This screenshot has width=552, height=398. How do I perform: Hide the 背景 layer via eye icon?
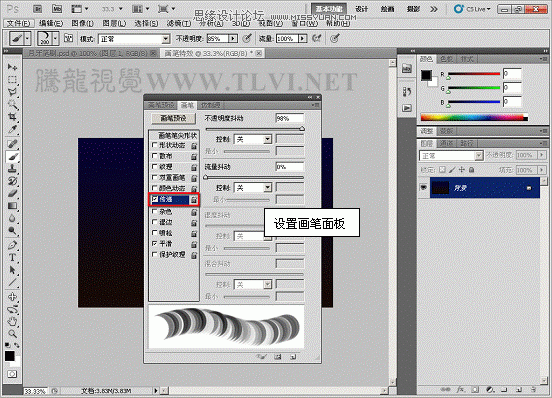(x=424, y=188)
